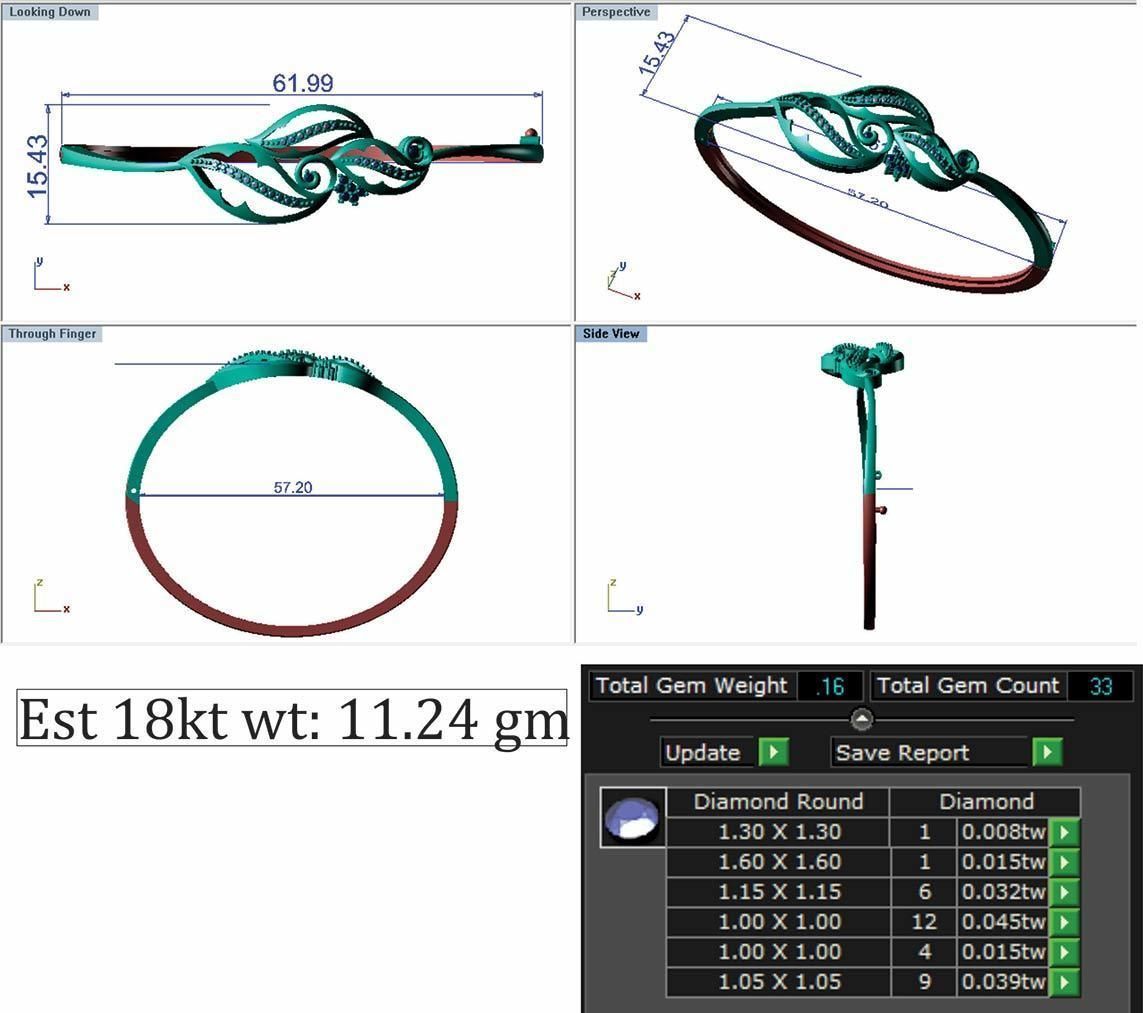Click the green arrow next to Save Report
This screenshot has width=1143, height=1013.
1047,751
